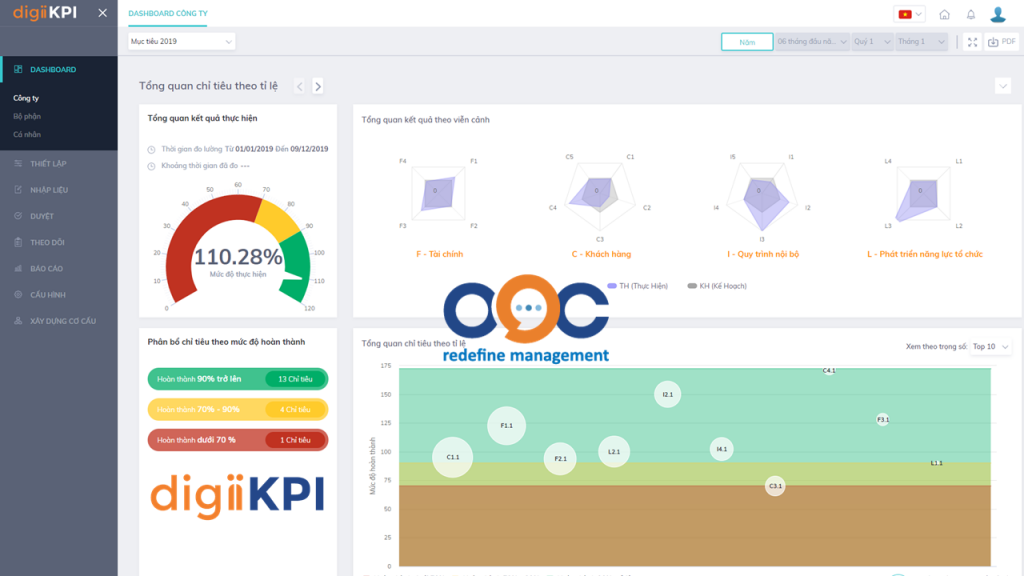Open the Công ty dashboard submenu item
This screenshot has width=1024, height=576.
click(26, 98)
